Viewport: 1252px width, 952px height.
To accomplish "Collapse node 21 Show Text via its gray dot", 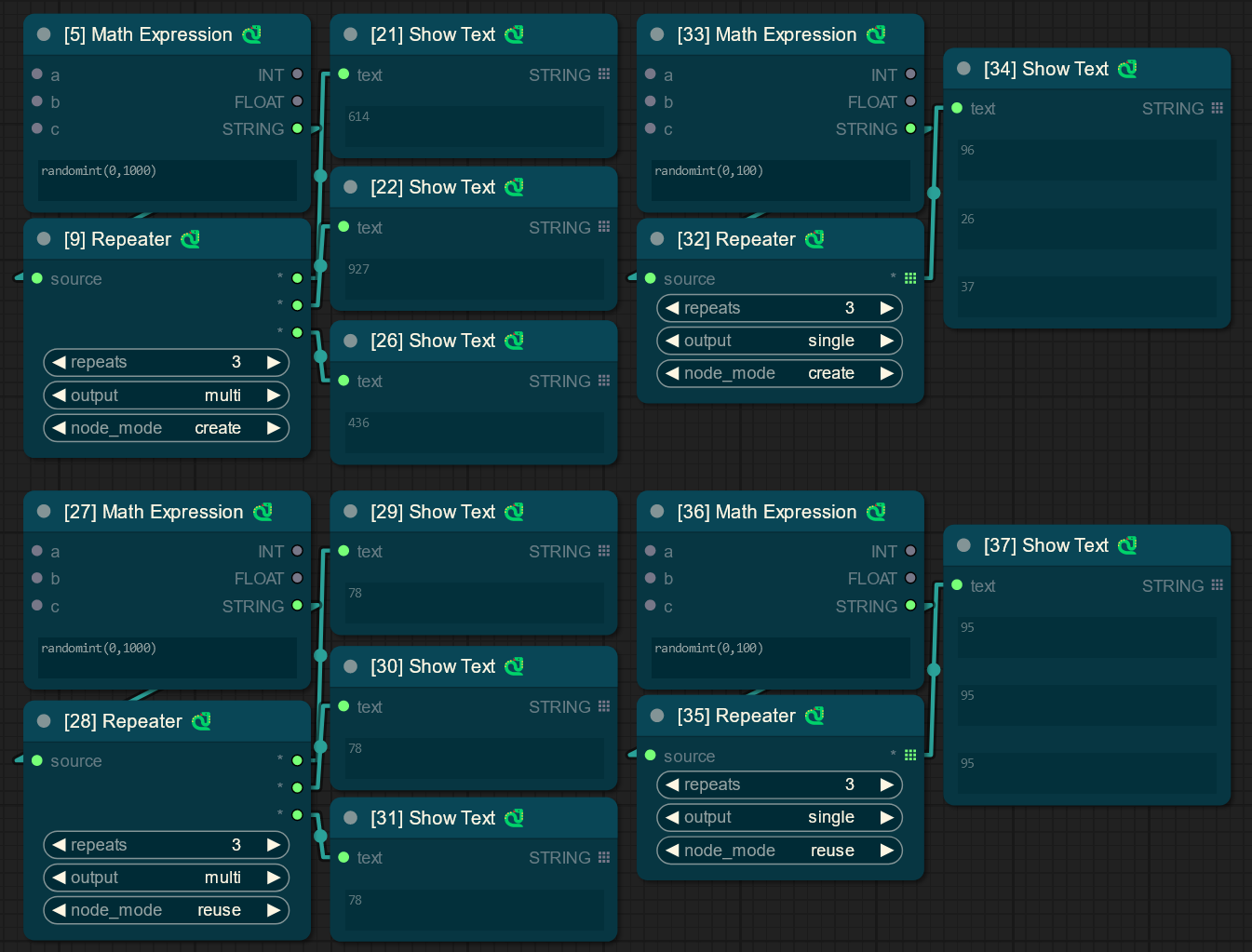I will point(351,34).
